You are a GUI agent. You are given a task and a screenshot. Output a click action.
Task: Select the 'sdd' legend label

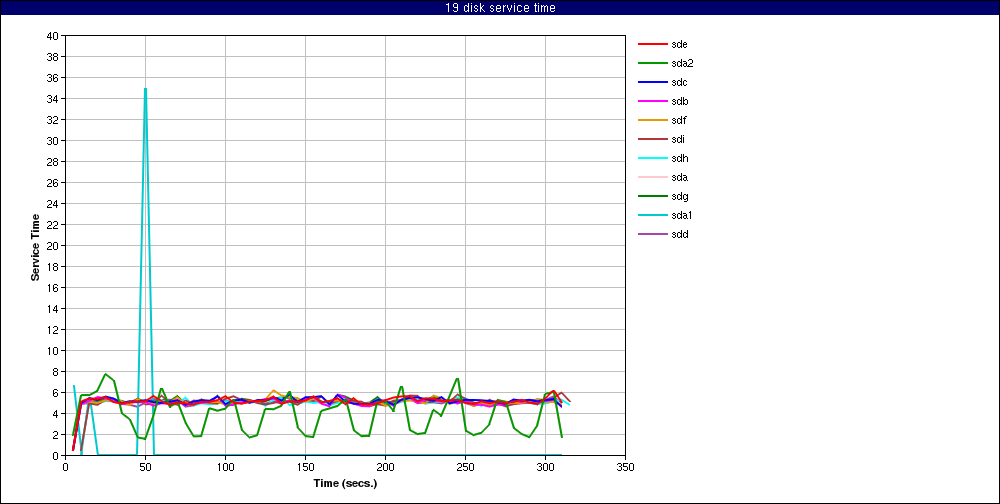point(679,234)
